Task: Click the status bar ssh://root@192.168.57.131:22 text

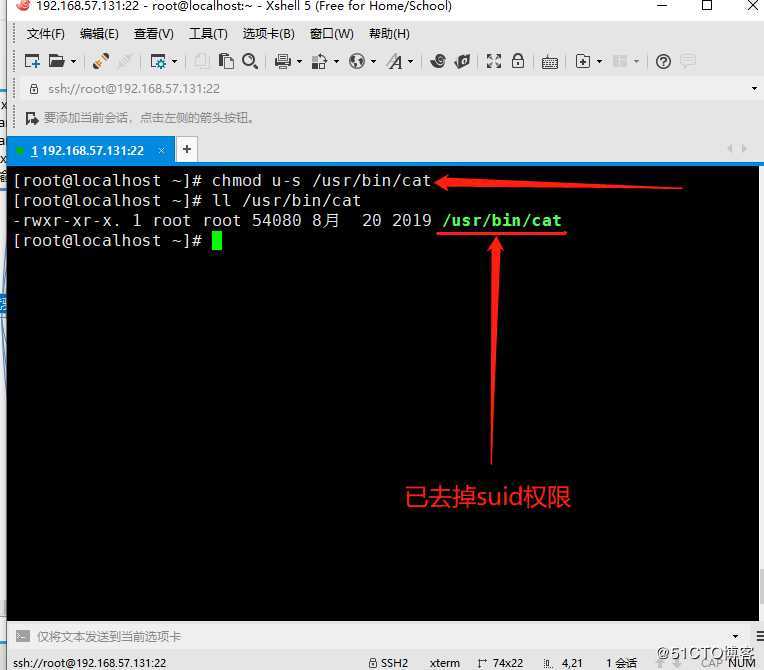Action: [x=90, y=663]
